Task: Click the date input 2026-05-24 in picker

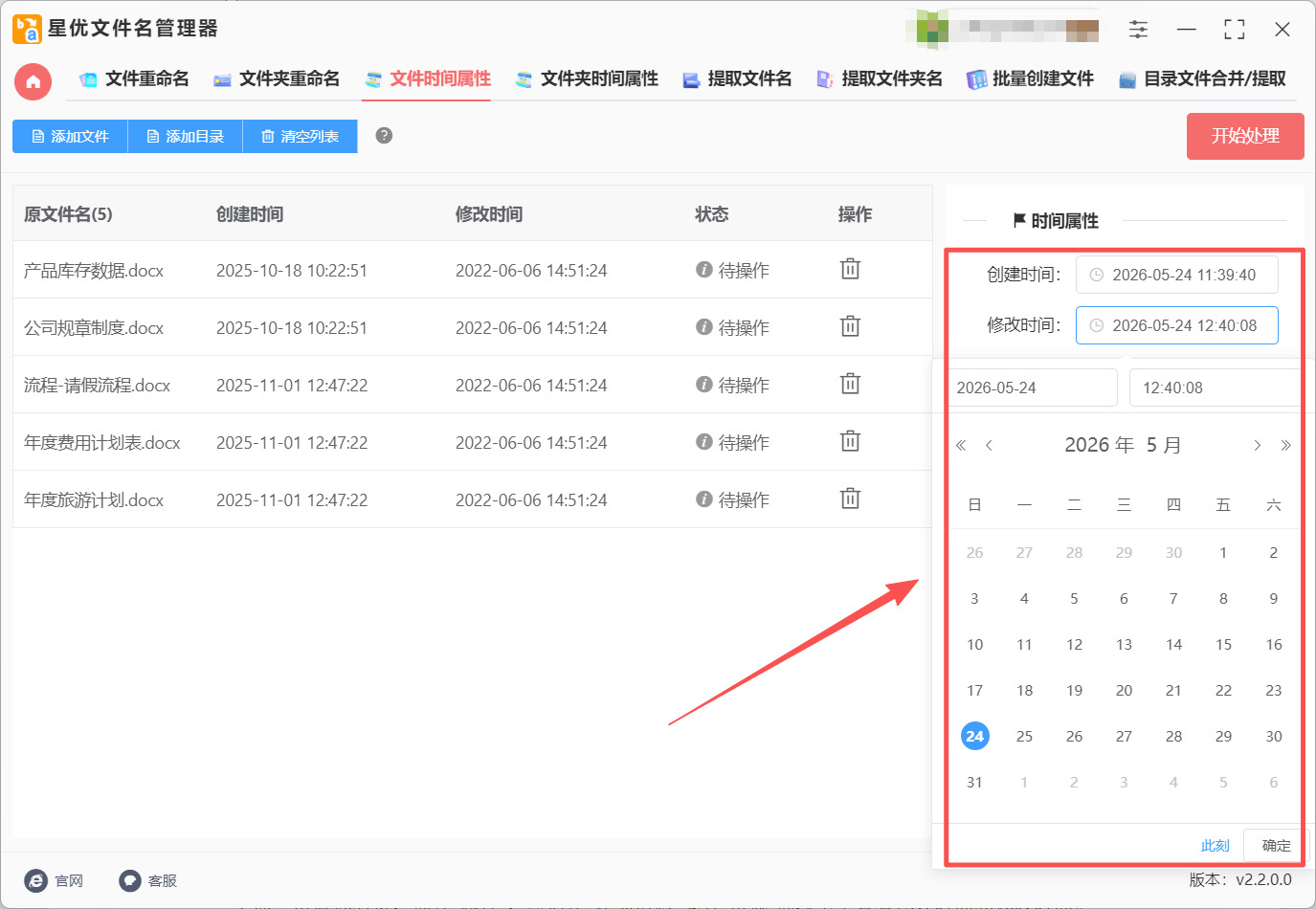Action: tap(1032, 388)
